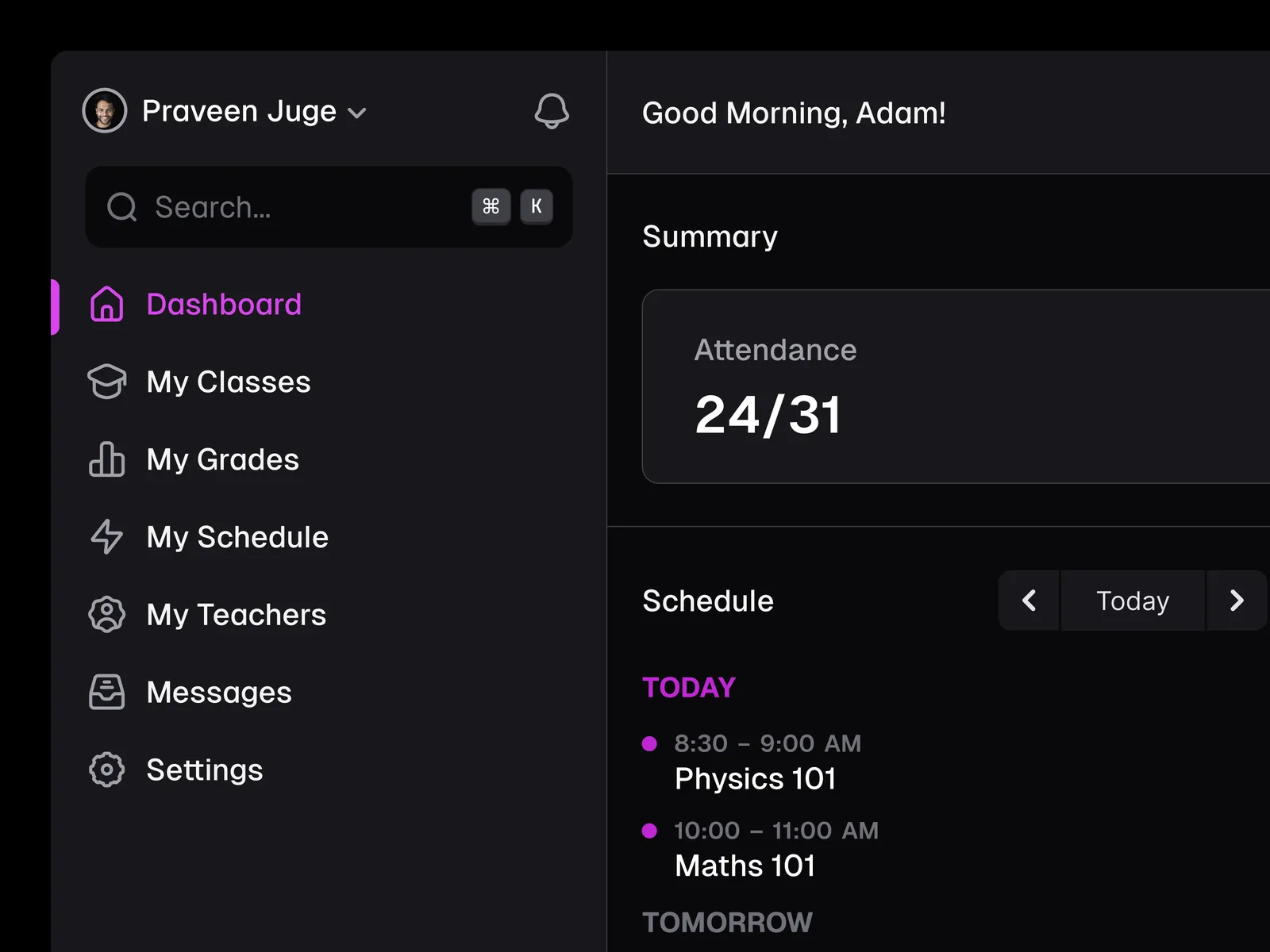Click the Praveen Juge profile avatar
Screen dimensions: 1270x952
tap(105, 111)
